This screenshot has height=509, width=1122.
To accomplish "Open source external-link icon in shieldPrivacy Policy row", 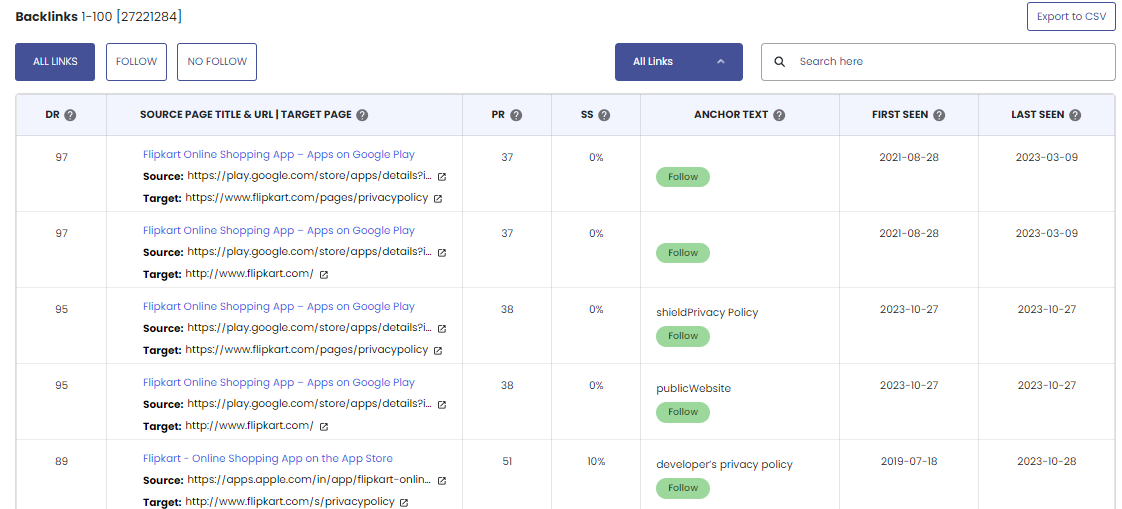I will [x=442, y=329].
